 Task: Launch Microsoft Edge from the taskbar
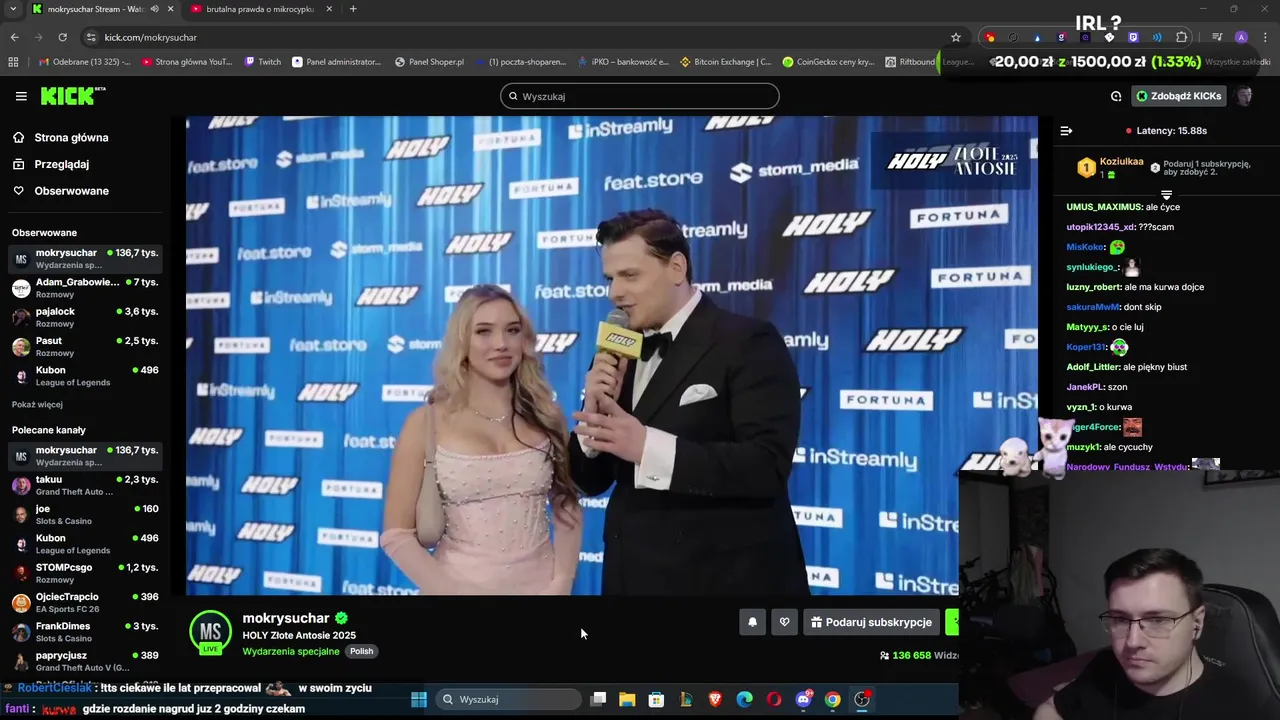click(x=744, y=699)
